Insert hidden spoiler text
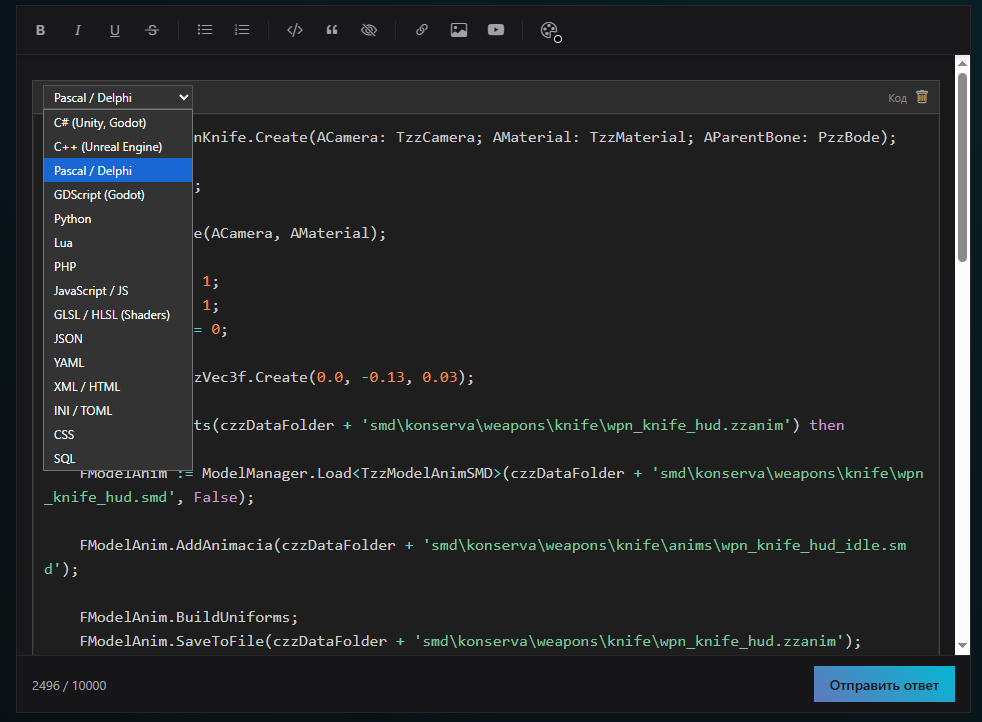 (369, 30)
